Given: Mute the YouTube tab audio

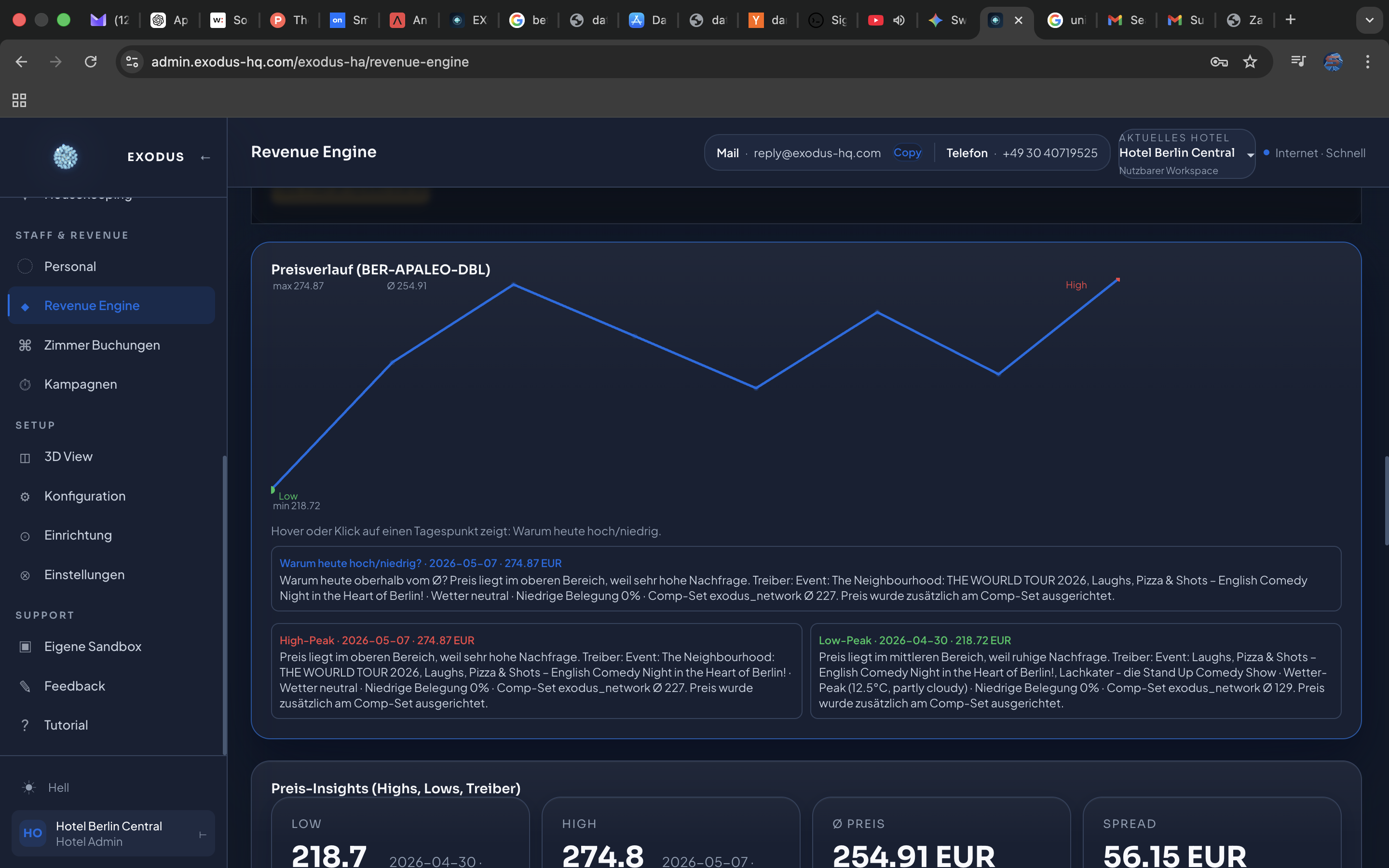Looking at the screenshot, I should [x=899, y=20].
